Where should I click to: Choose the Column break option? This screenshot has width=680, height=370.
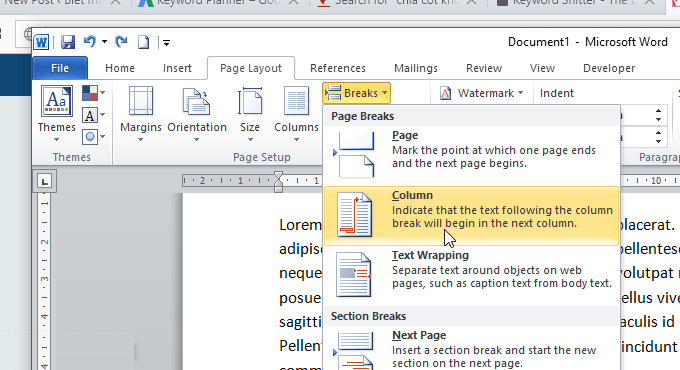click(x=471, y=216)
